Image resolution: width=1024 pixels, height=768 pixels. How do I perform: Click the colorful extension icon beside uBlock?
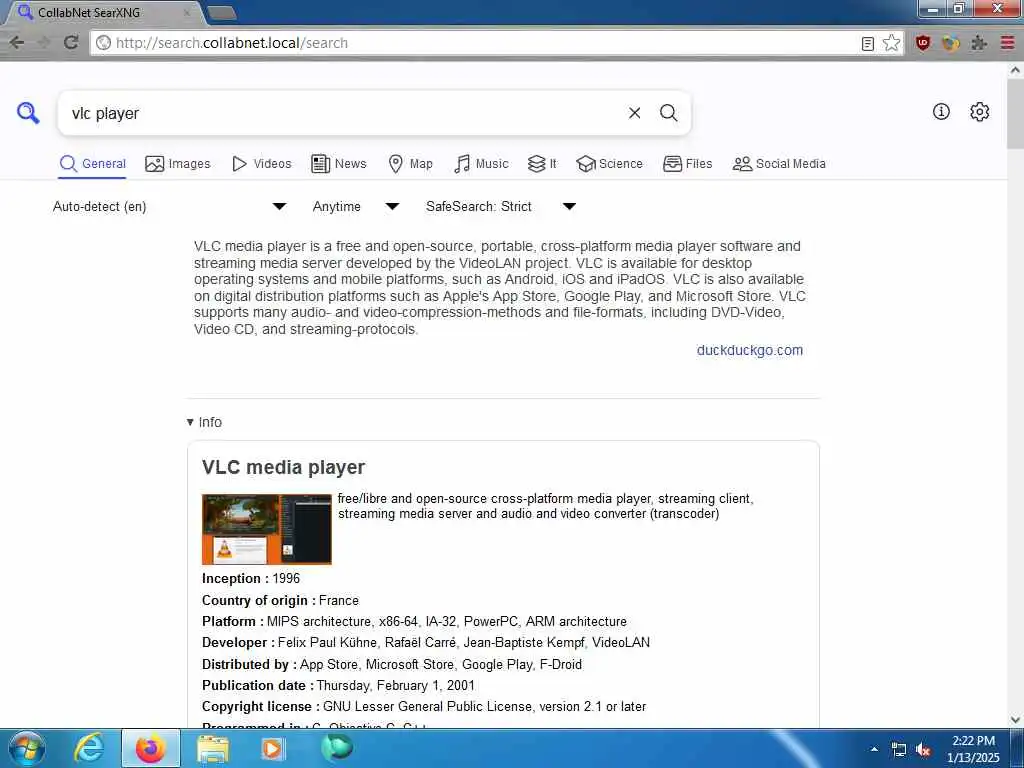coord(951,43)
